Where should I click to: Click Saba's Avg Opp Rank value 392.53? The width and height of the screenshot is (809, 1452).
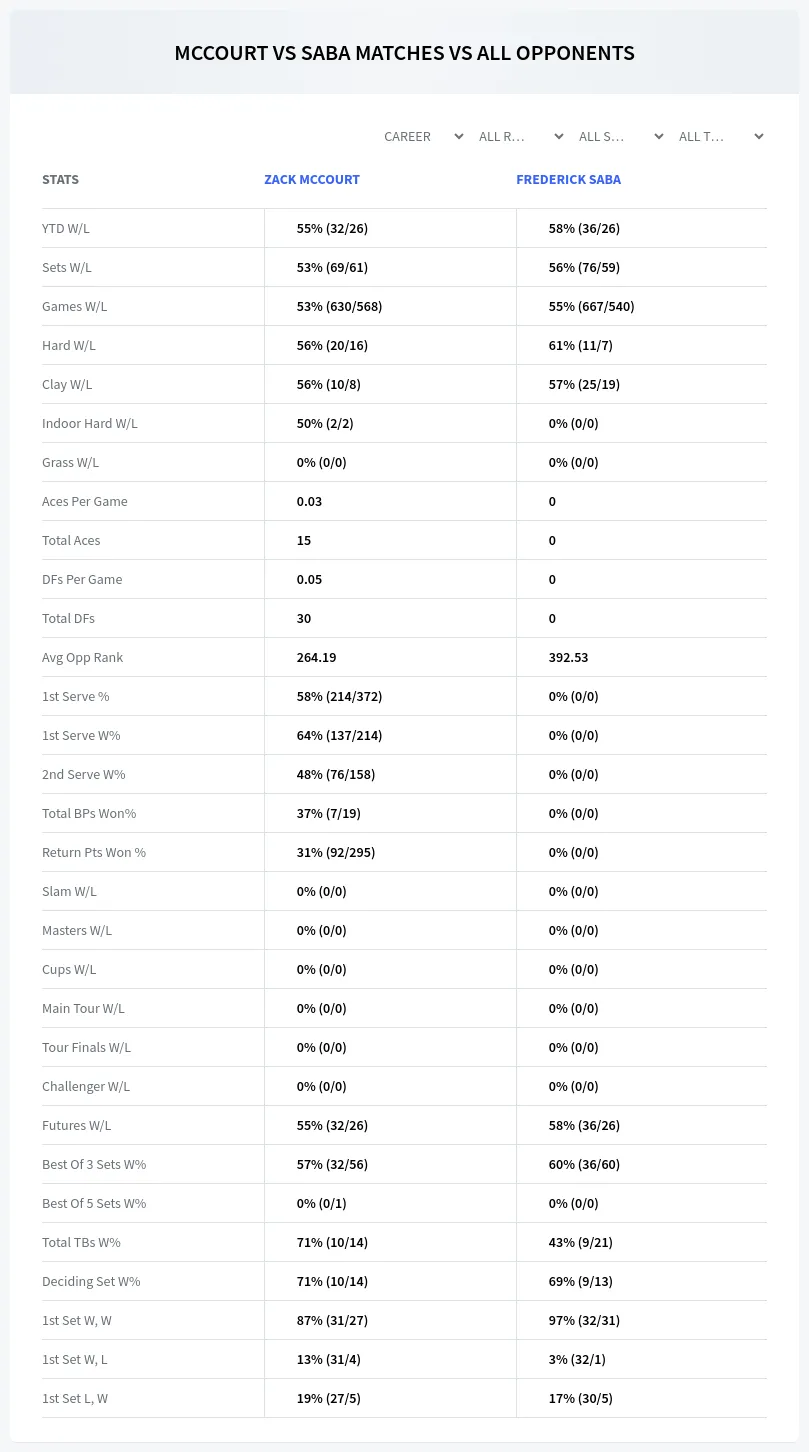tap(568, 657)
